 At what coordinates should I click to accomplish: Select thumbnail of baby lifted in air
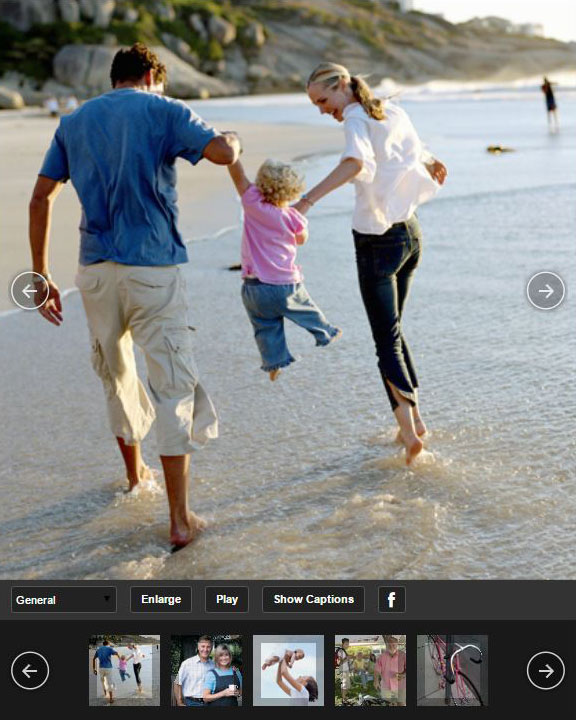coord(288,670)
